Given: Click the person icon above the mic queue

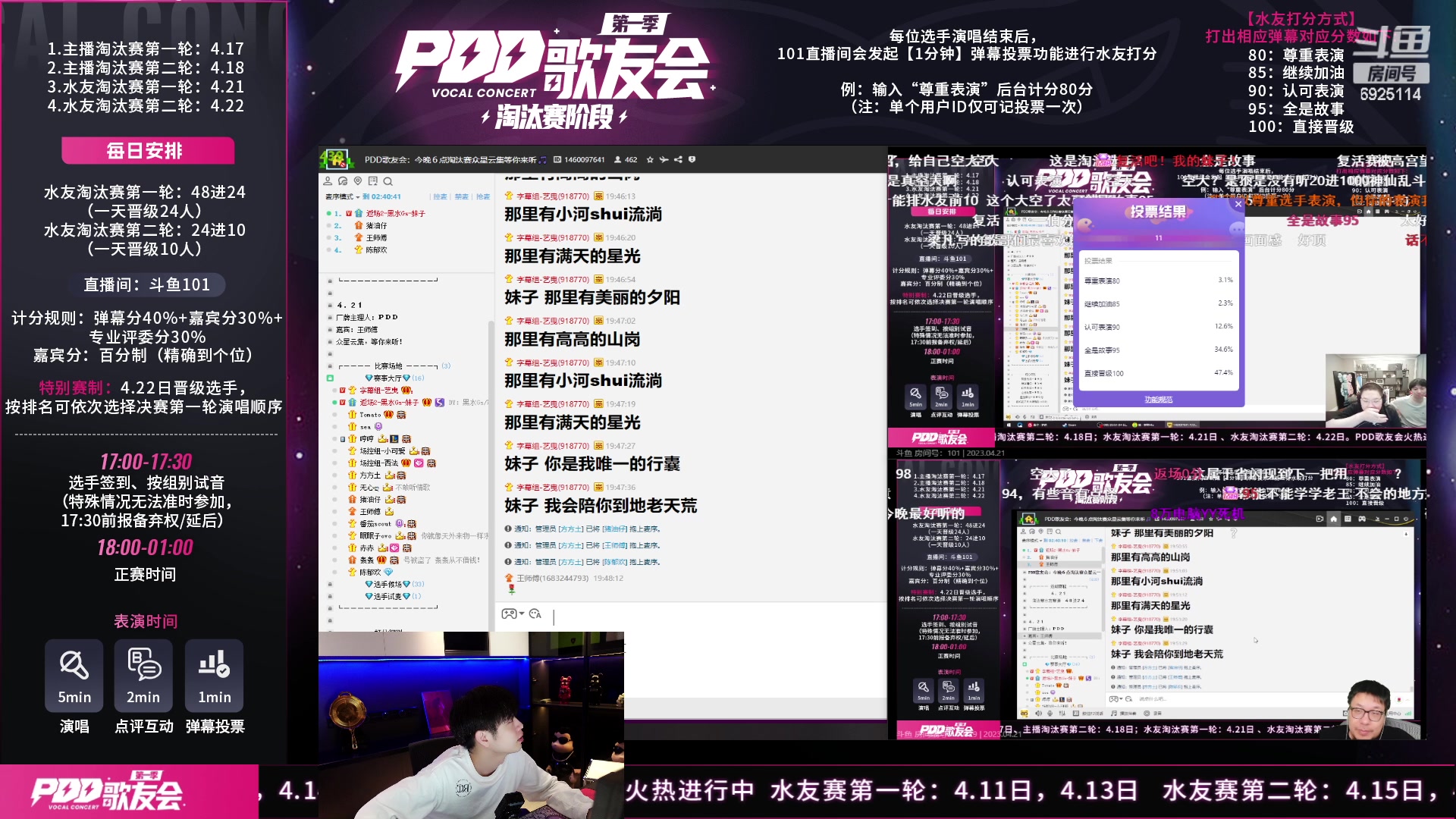Looking at the screenshot, I should [328, 181].
